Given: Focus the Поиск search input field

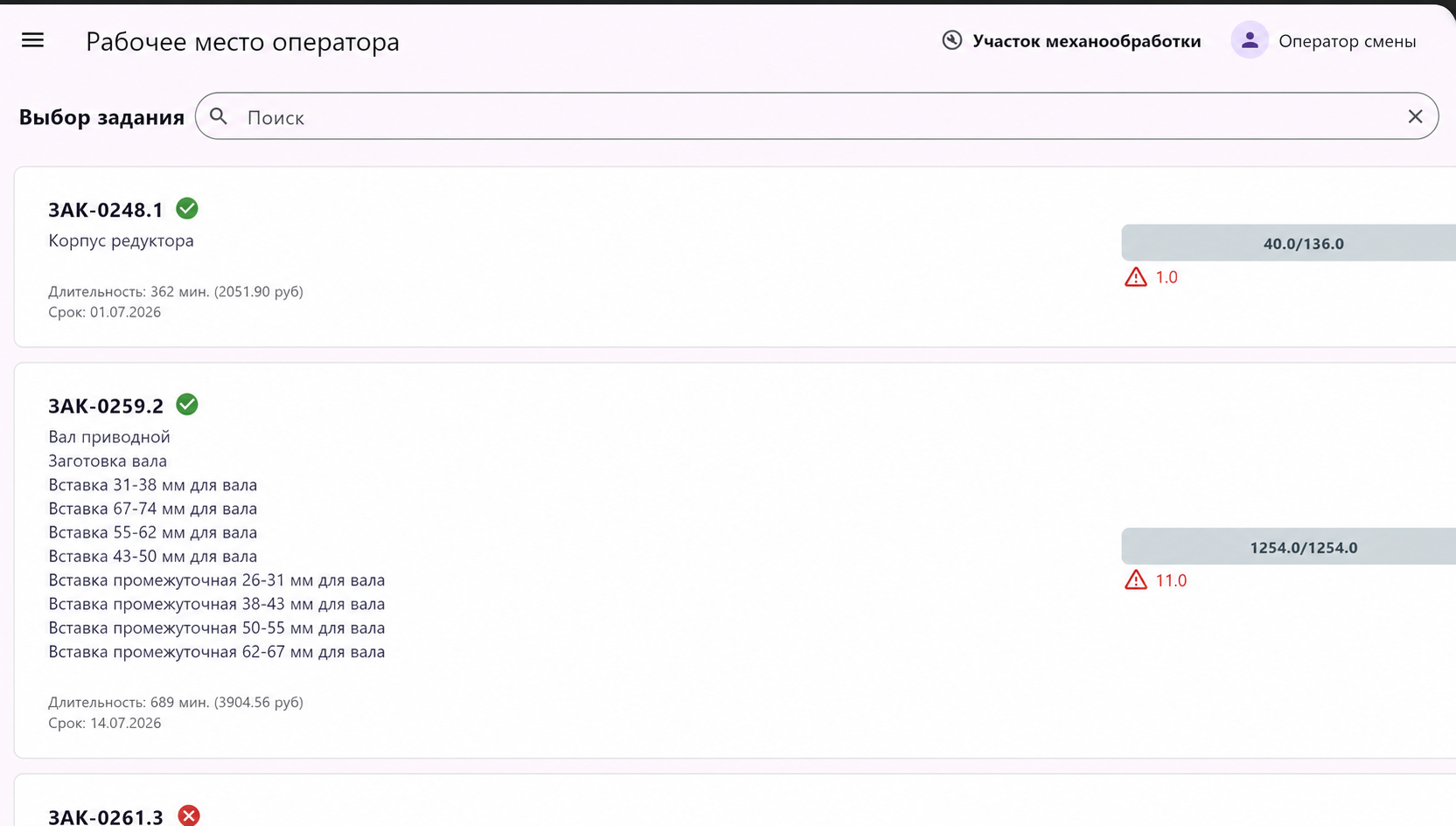Looking at the screenshot, I should tap(817, 116).
